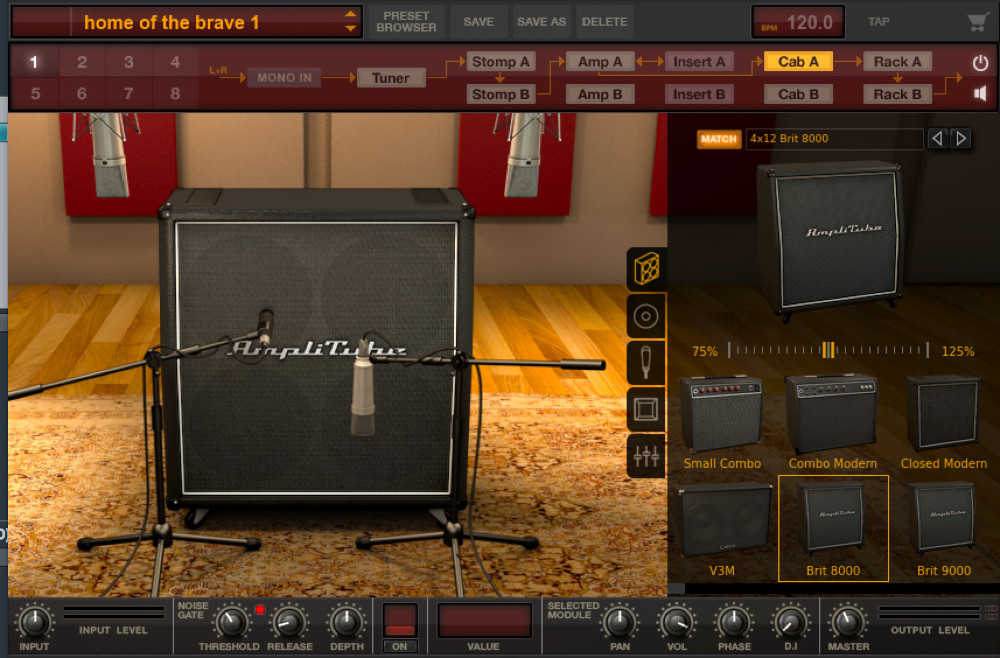Select the Cab A module

pos(798,62)
